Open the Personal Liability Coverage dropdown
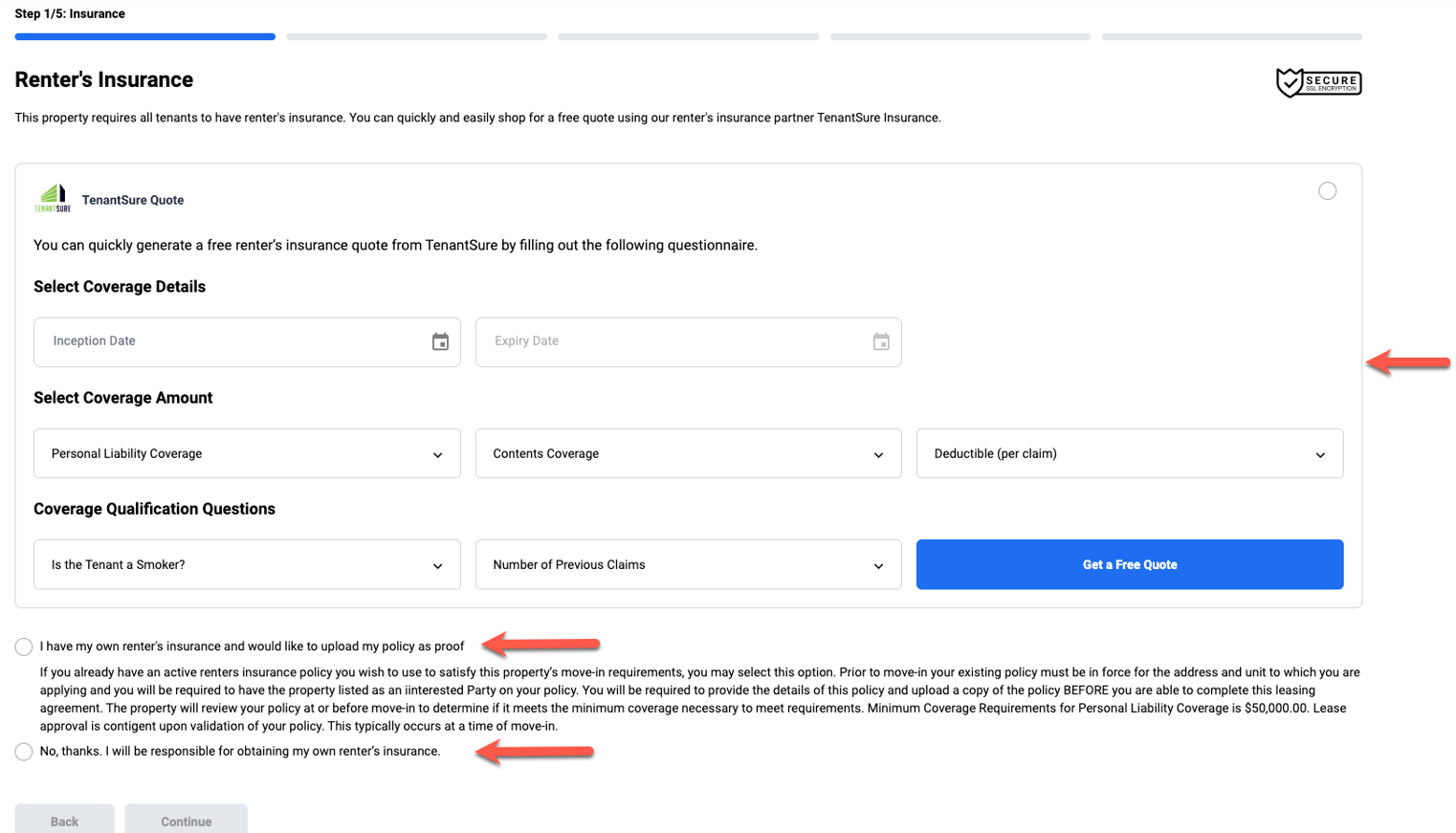Image resolution: width=1456 pixels, height=833 pixels. click(x=247, y=453)
